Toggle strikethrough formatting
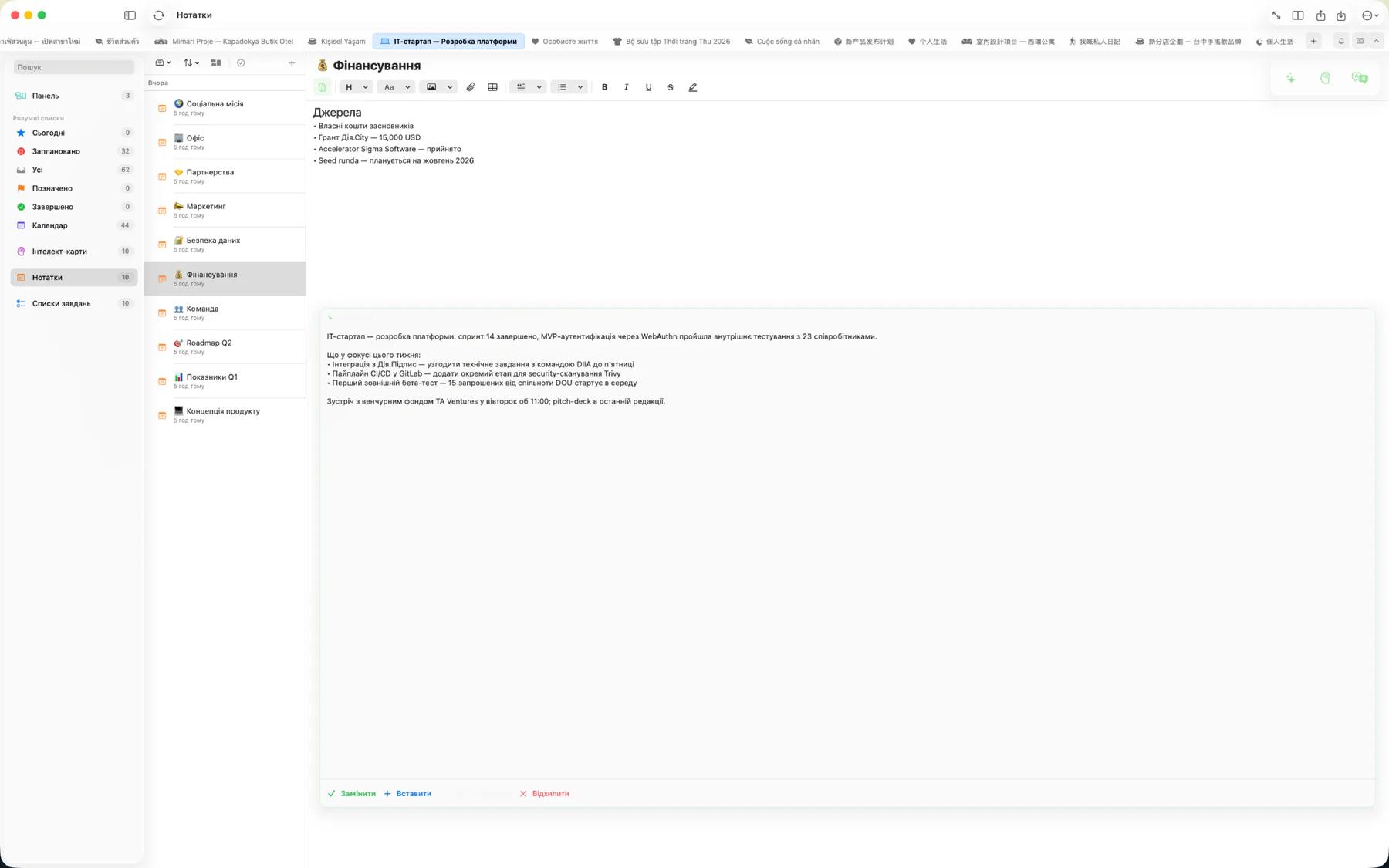 (x=671, y=87)
